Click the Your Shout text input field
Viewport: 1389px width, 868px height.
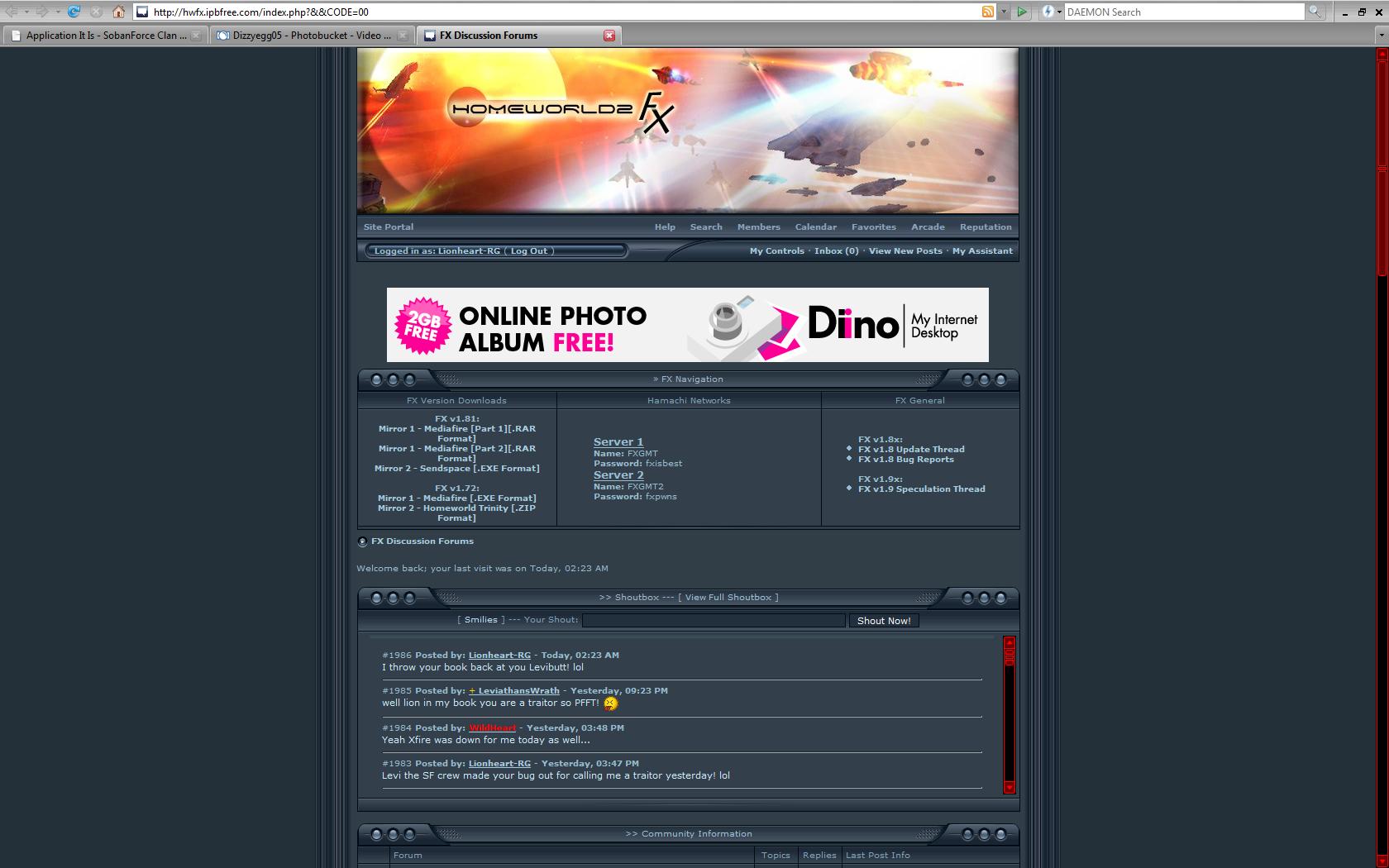714,621
